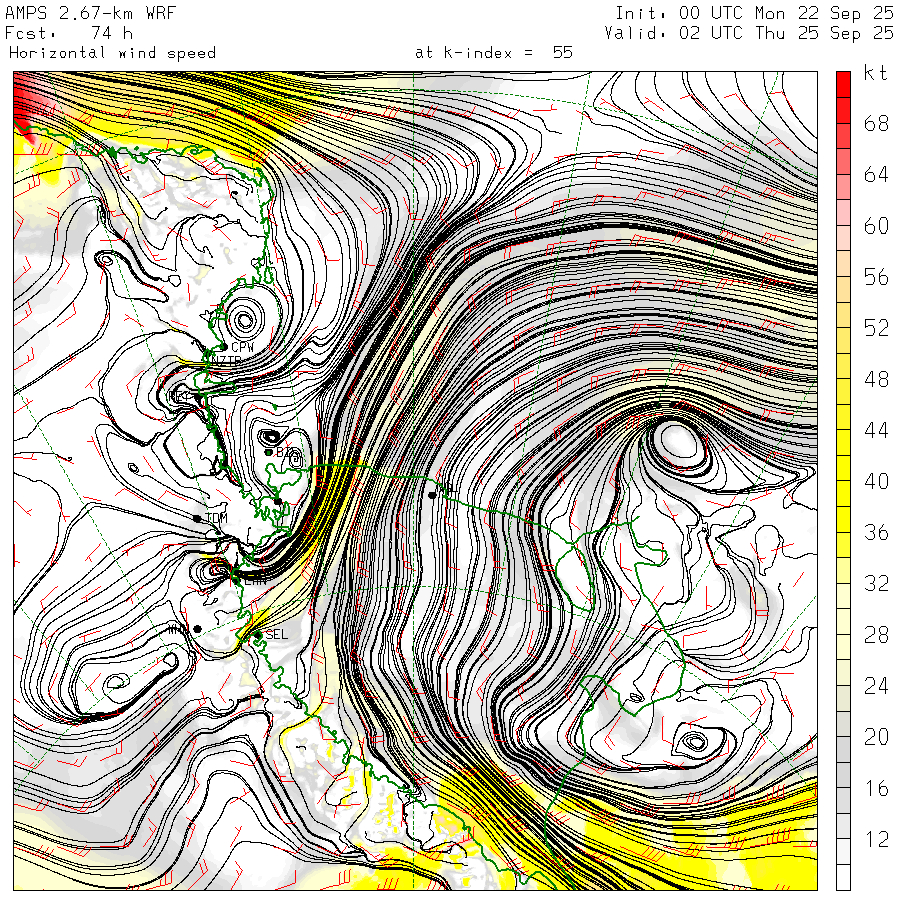
Task: Click the BIA station marker dot
Action: 269,452
